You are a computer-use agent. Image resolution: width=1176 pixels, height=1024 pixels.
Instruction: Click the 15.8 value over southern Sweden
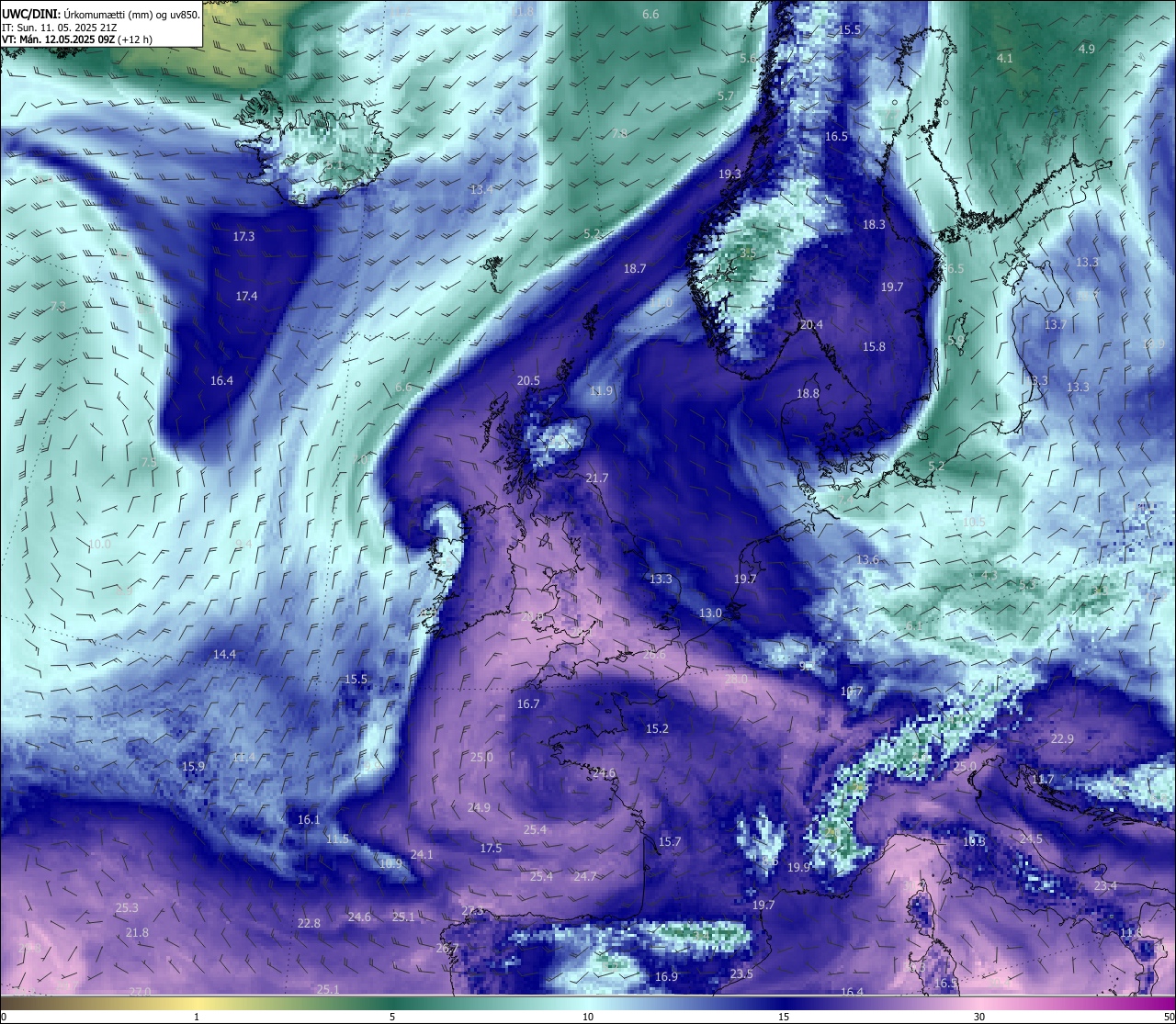tap(874, 346)
